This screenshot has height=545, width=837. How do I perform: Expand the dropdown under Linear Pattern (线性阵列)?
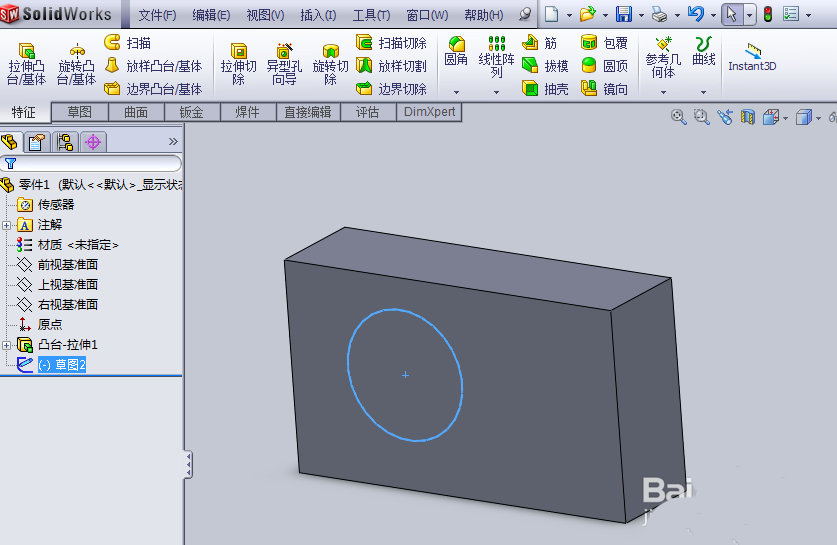pyautogui.click(x=496, y=92)
